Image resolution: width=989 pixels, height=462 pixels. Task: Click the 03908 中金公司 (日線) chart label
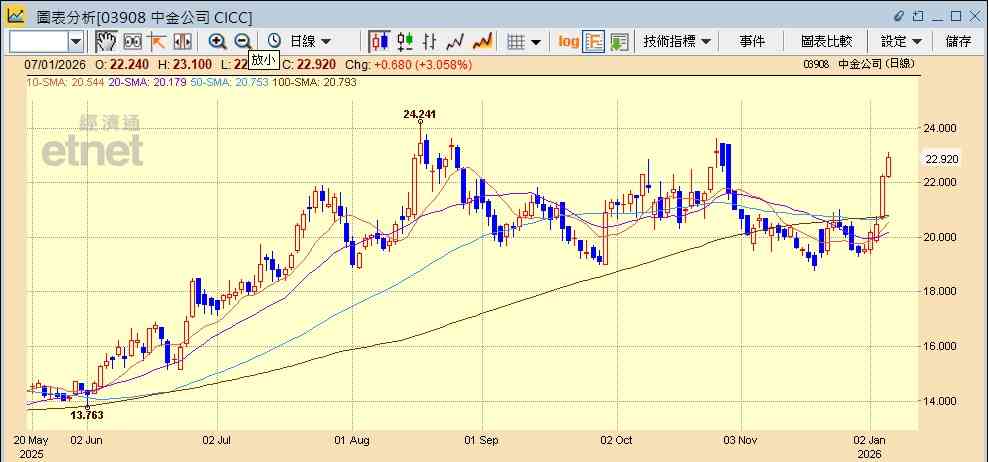(859, 64)
